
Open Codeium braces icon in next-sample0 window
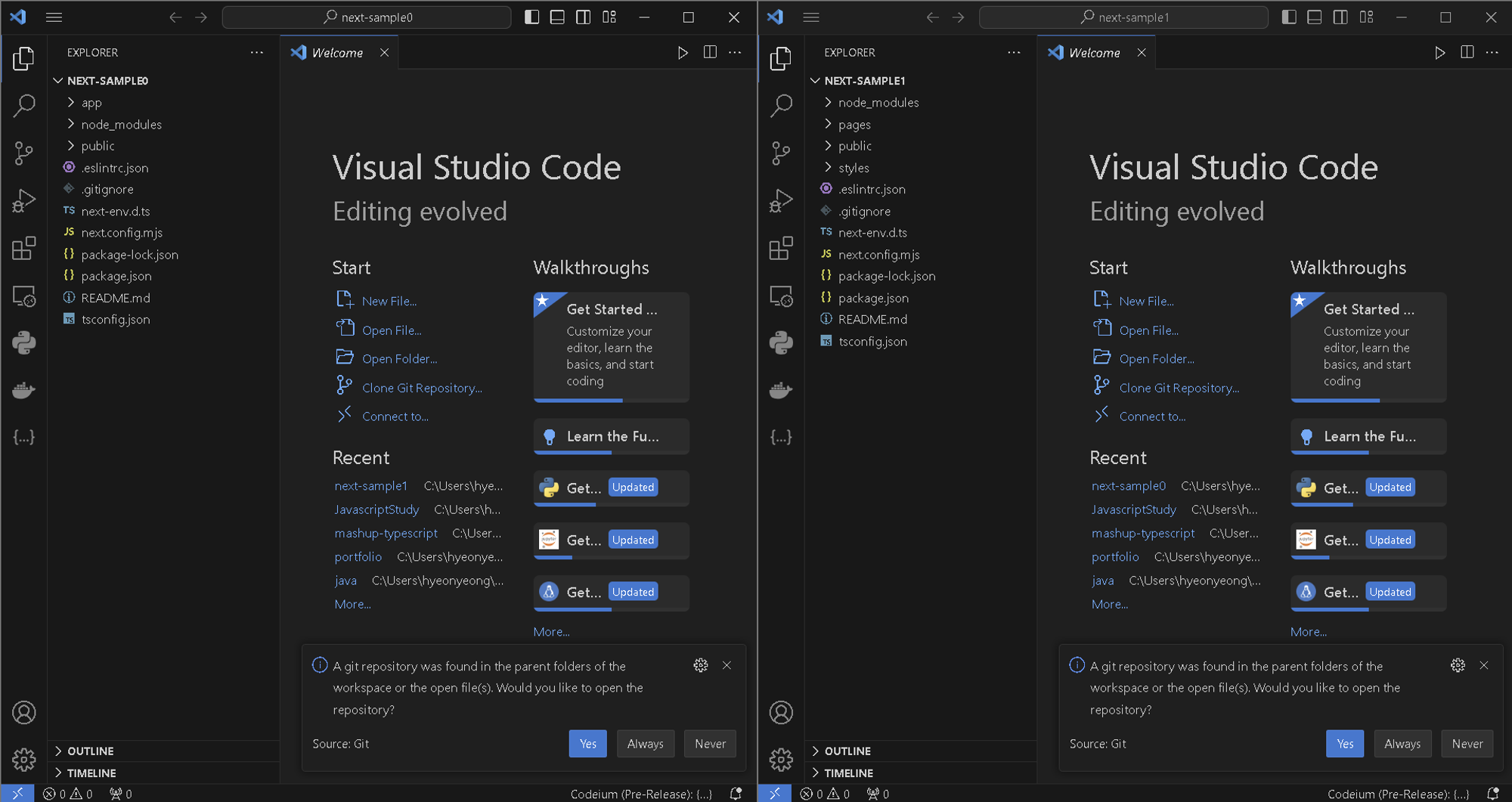(x=24, y=437)
